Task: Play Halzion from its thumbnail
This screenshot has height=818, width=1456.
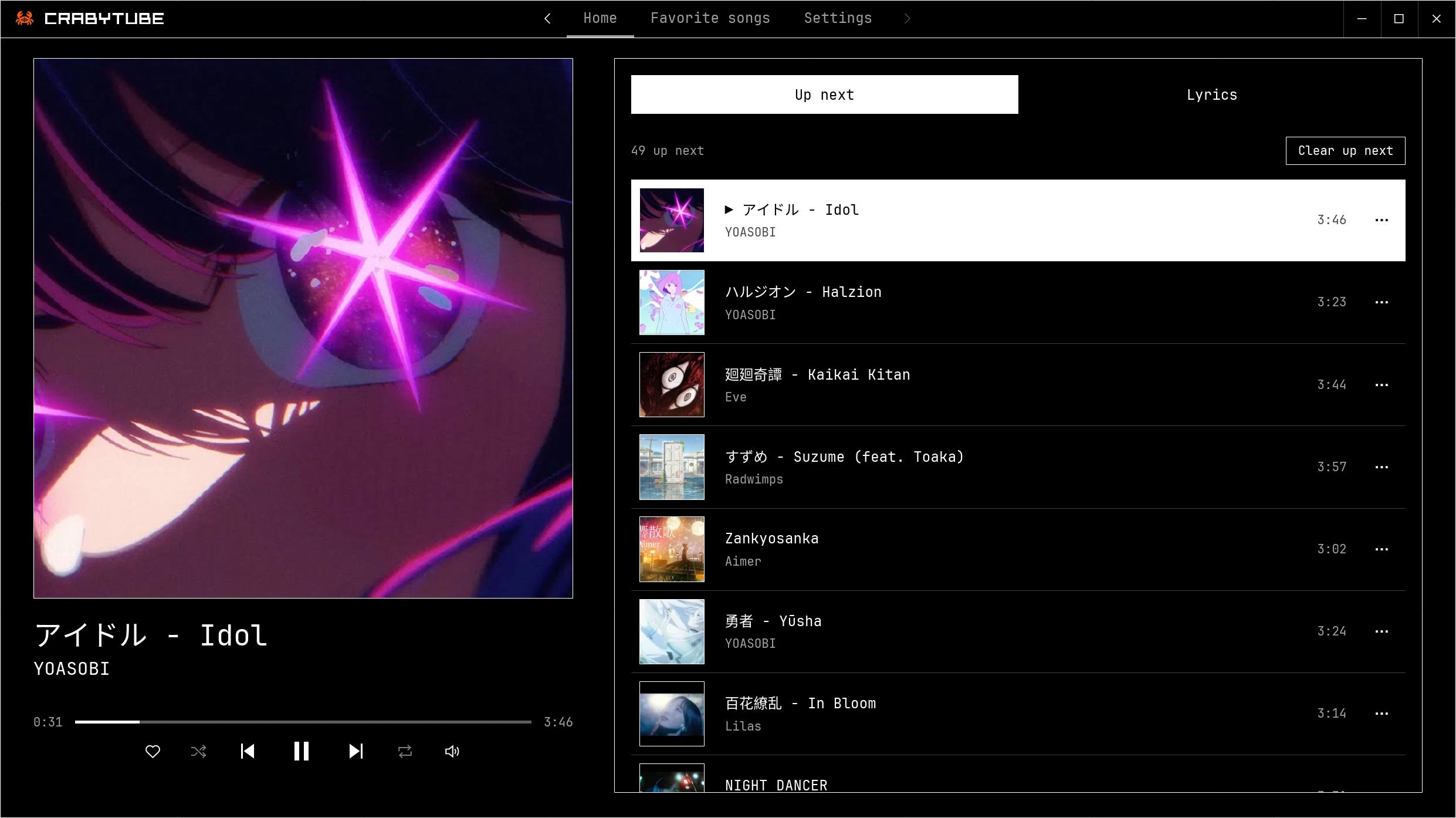Action: [672, 302]
